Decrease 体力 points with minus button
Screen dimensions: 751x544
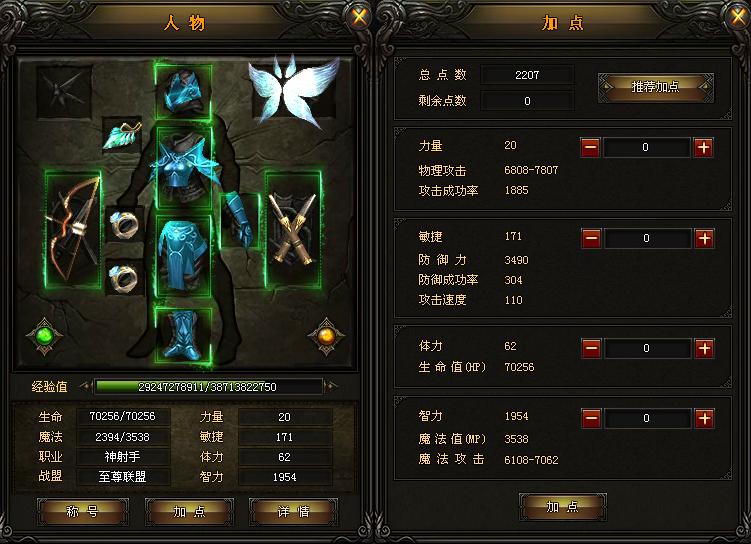click(x=591, y=348)
